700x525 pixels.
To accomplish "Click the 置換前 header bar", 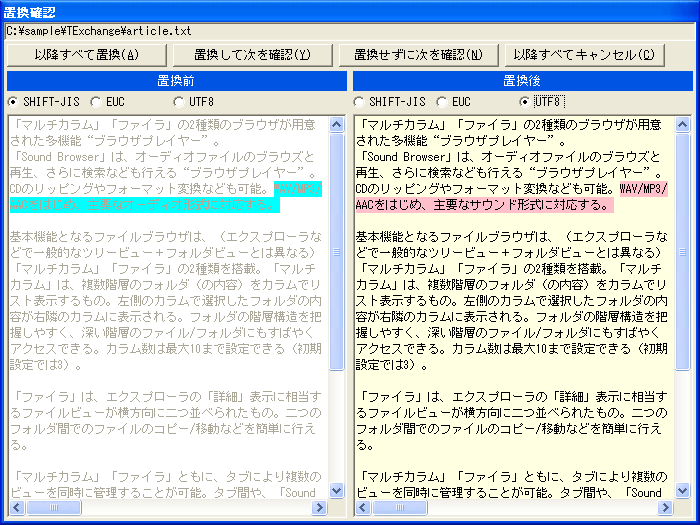I will tap(177, 81).
